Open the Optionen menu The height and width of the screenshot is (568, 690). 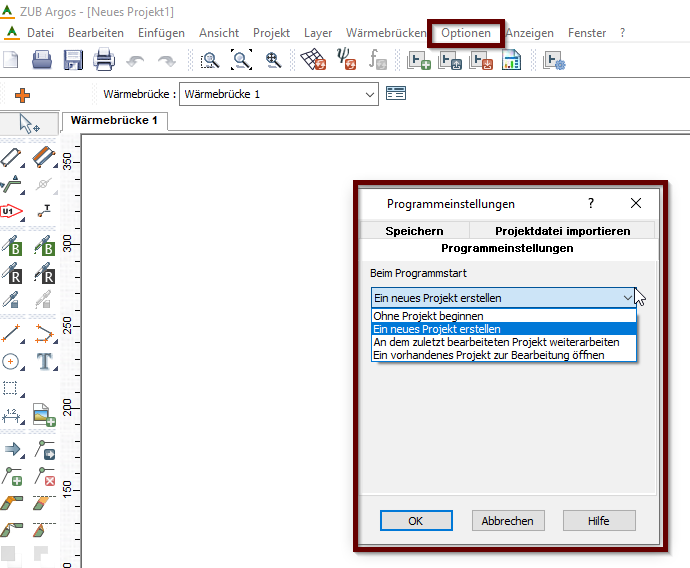(466, 33)
